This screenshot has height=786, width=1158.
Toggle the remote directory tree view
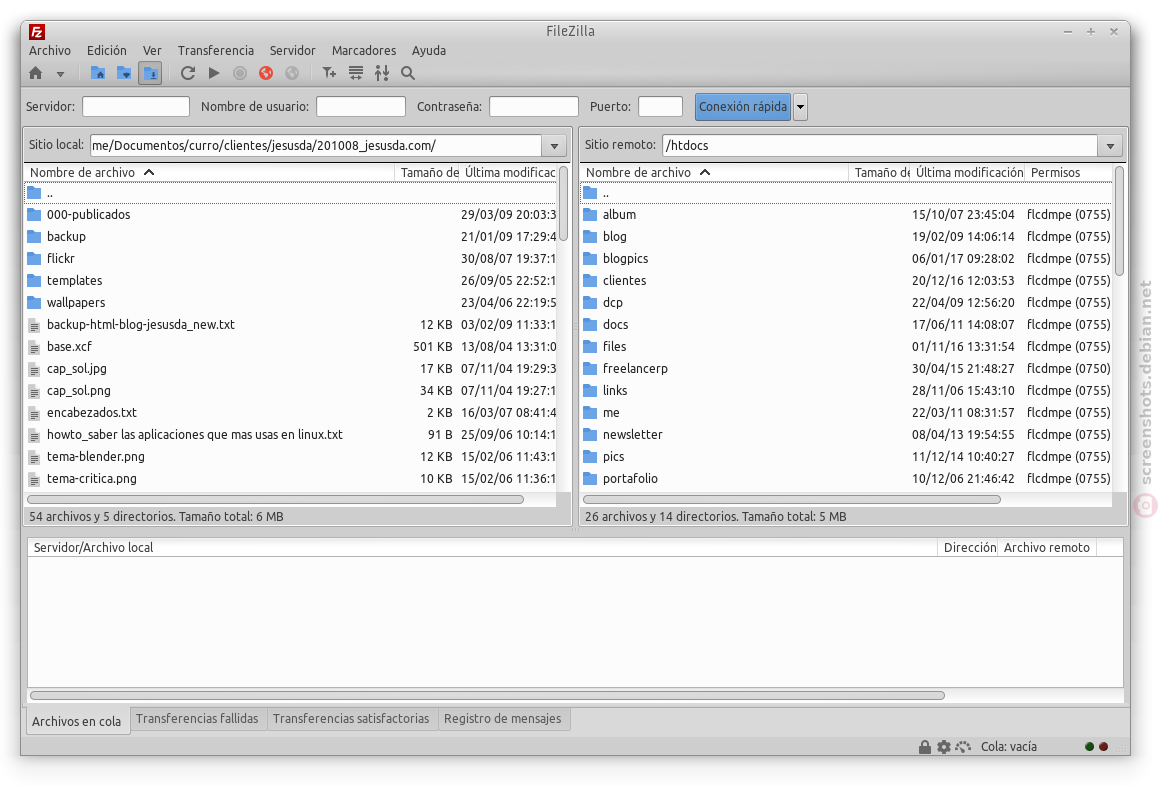point(124,73)
